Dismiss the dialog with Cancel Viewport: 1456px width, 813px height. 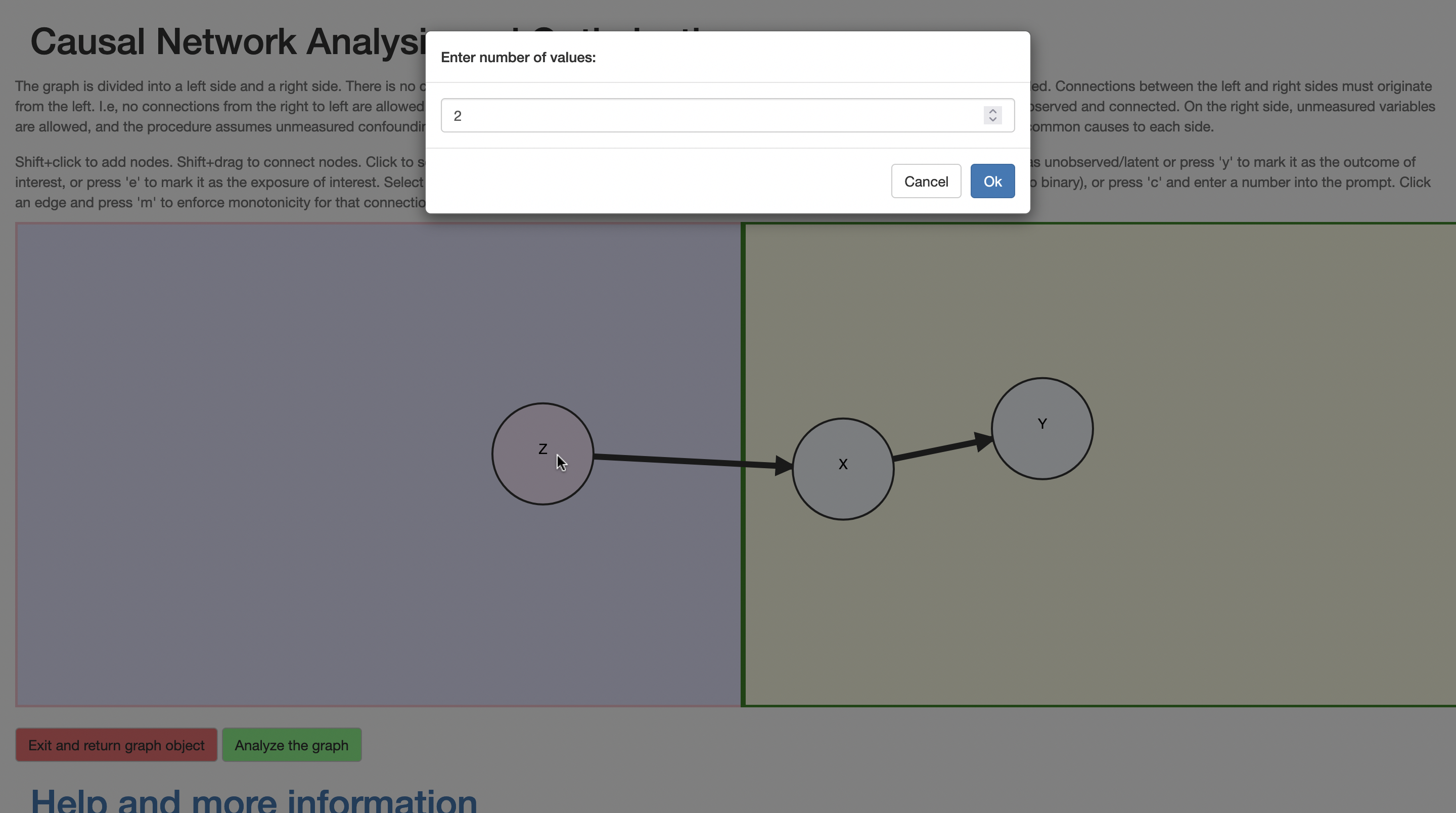coord(926,181)
